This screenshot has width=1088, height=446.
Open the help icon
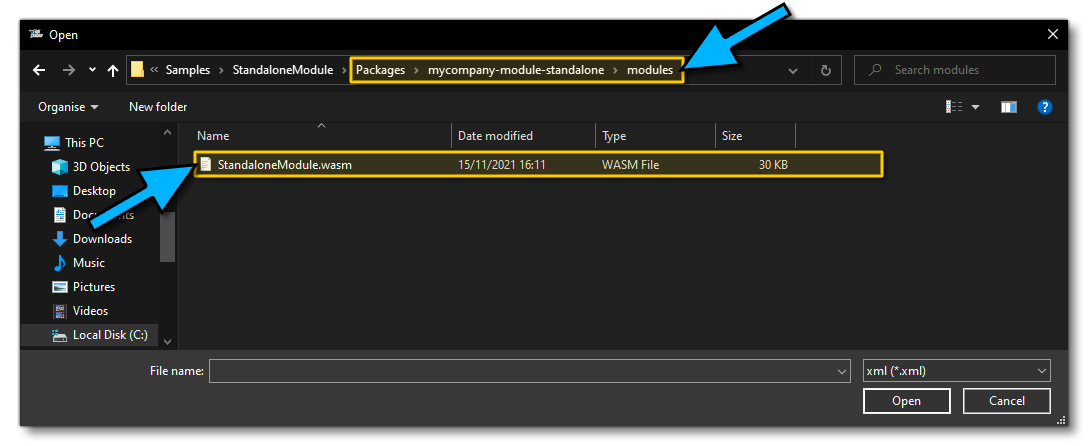point(1044,107)
